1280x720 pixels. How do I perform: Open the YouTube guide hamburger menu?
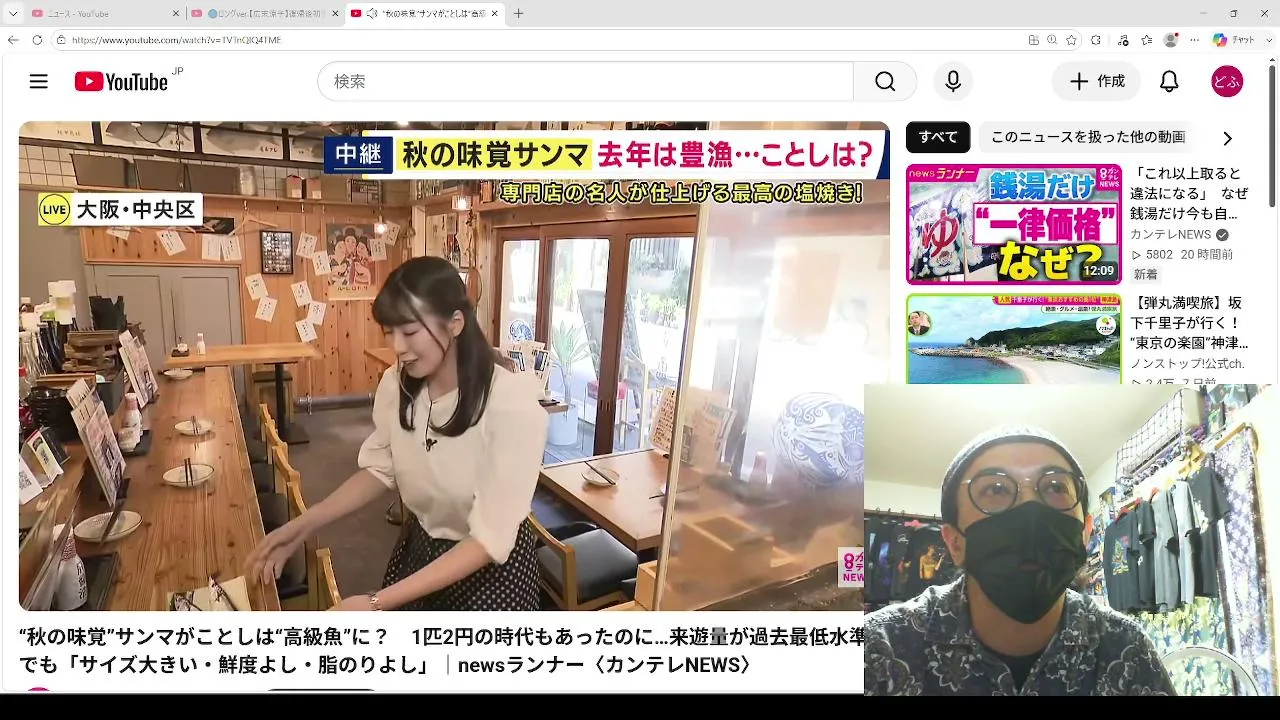(x=39, y=82)
